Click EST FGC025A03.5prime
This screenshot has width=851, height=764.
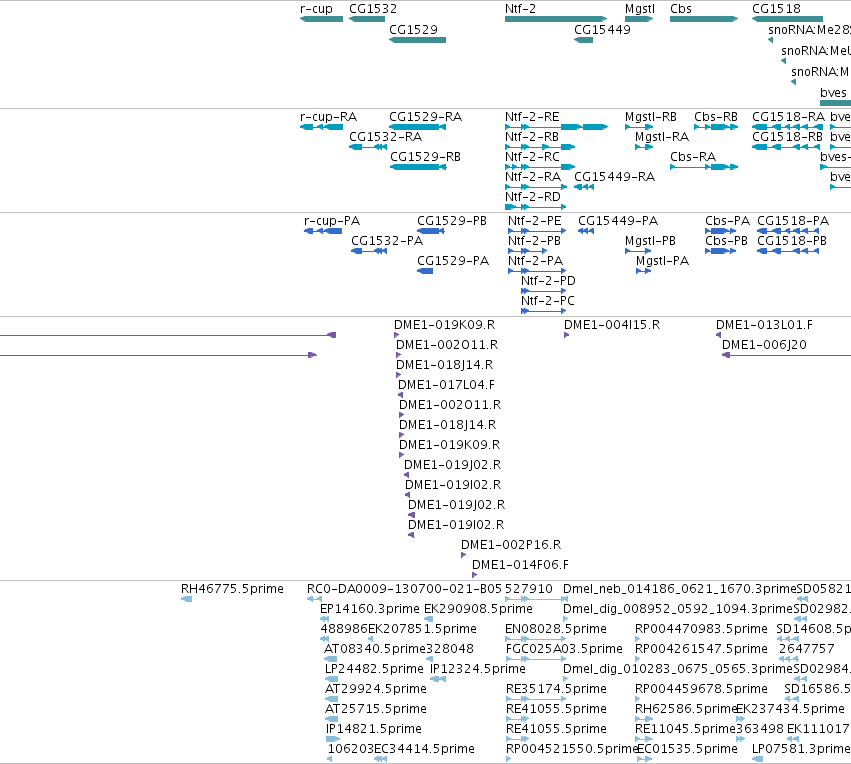pos(564,650)
